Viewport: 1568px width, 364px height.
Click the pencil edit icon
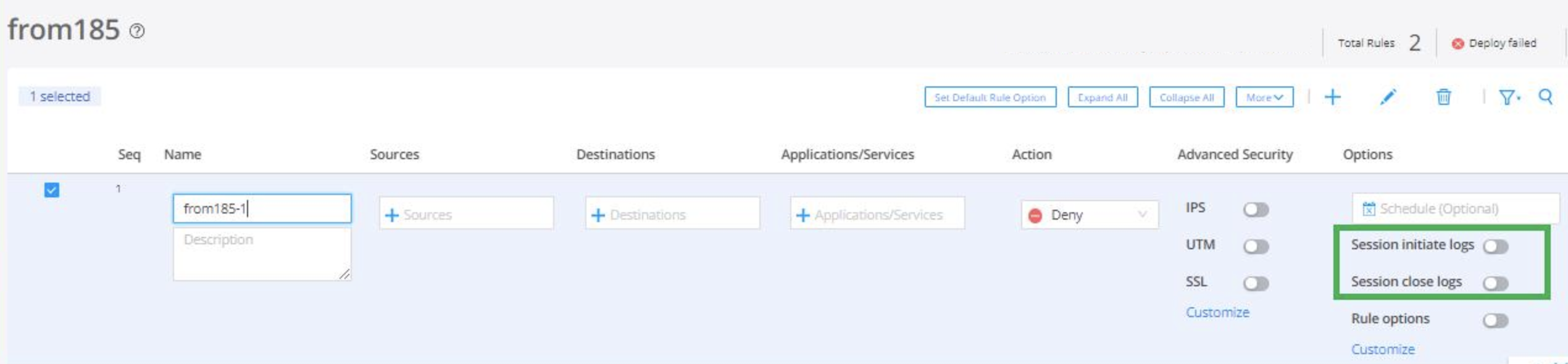[x=1387, y=97]
